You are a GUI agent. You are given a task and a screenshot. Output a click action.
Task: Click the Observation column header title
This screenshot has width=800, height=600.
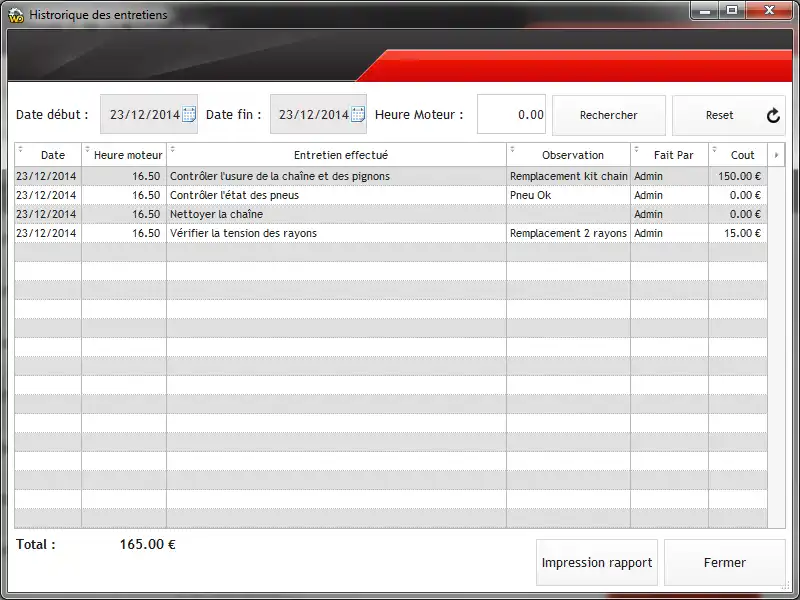click(573, 155)
